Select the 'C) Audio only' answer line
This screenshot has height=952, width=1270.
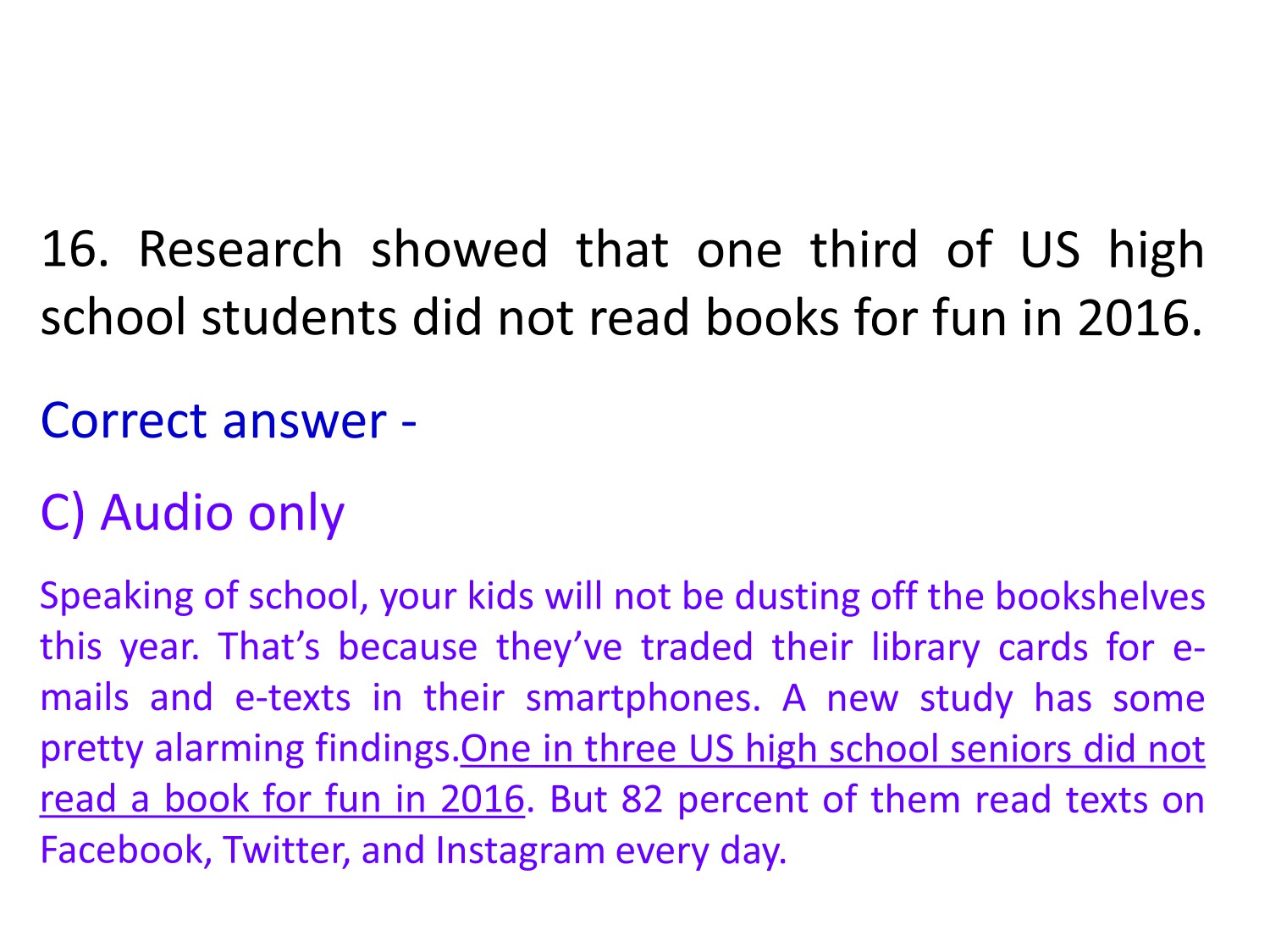tap(192, 513)
